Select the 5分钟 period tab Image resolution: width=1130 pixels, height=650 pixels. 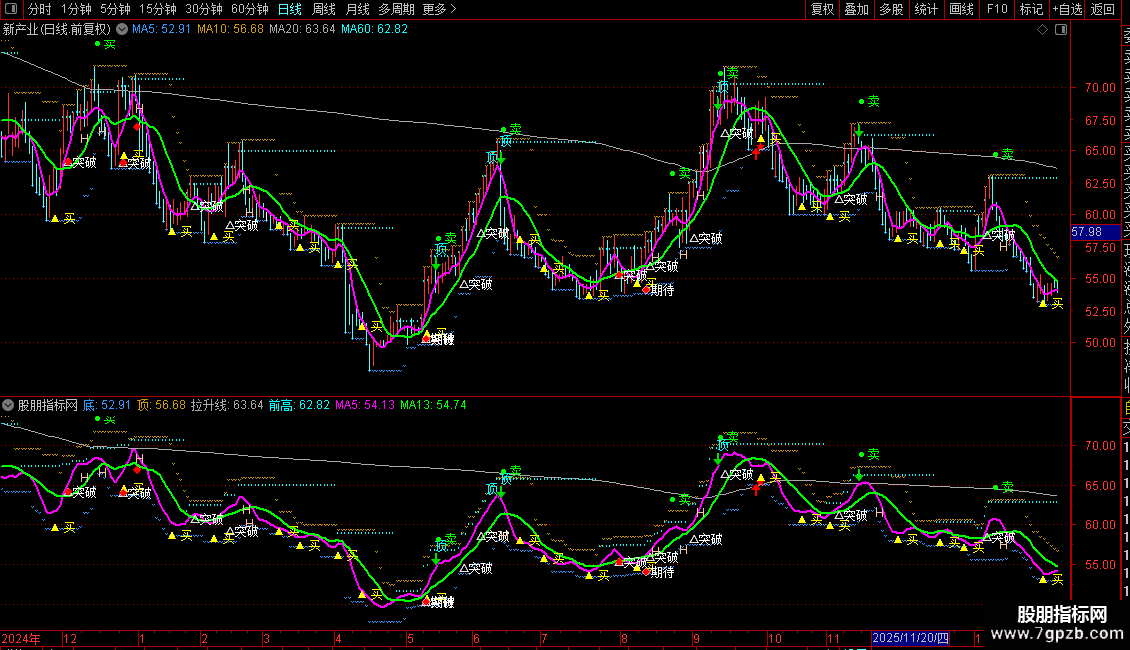(x=115, y=9)
